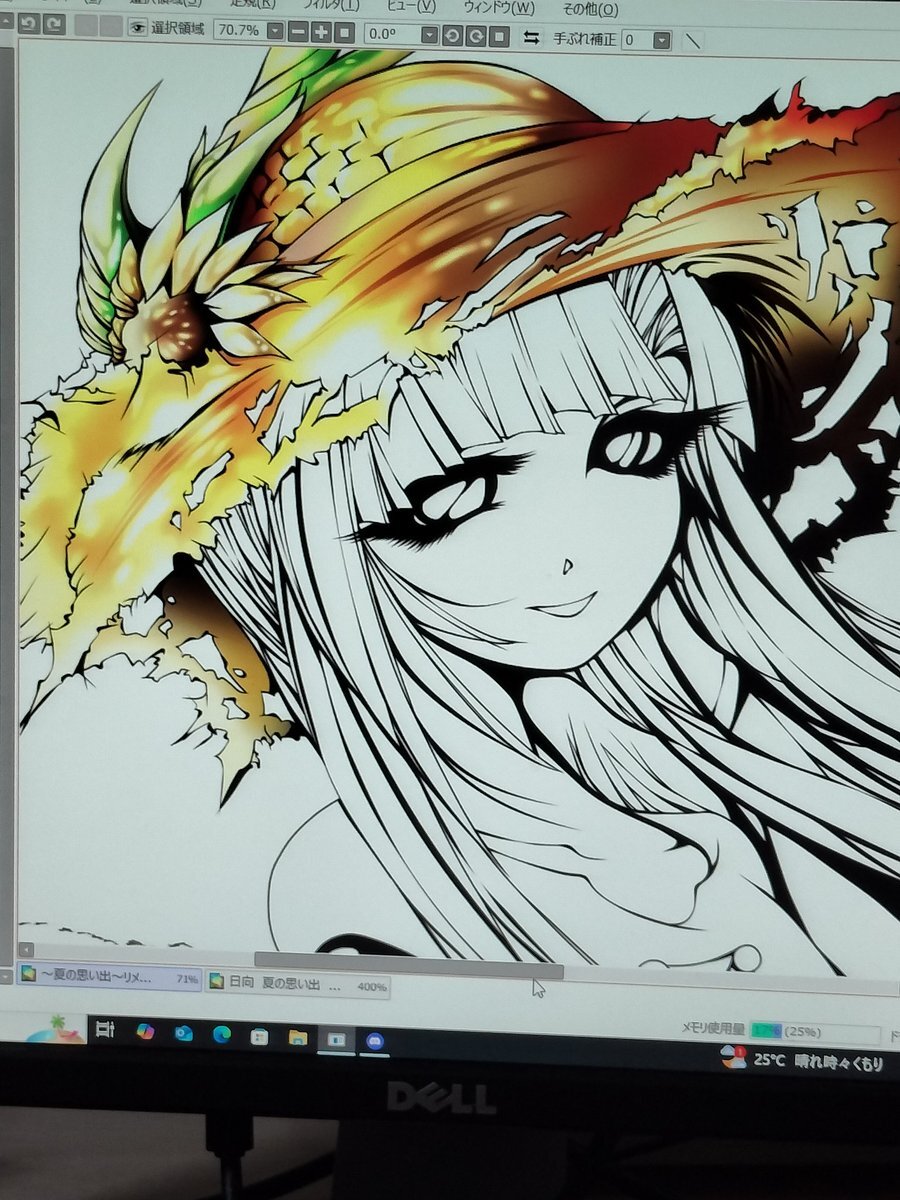900x1200 pixels.
Task: Zoom in with the plus button
Action: (x=321, y=33)
